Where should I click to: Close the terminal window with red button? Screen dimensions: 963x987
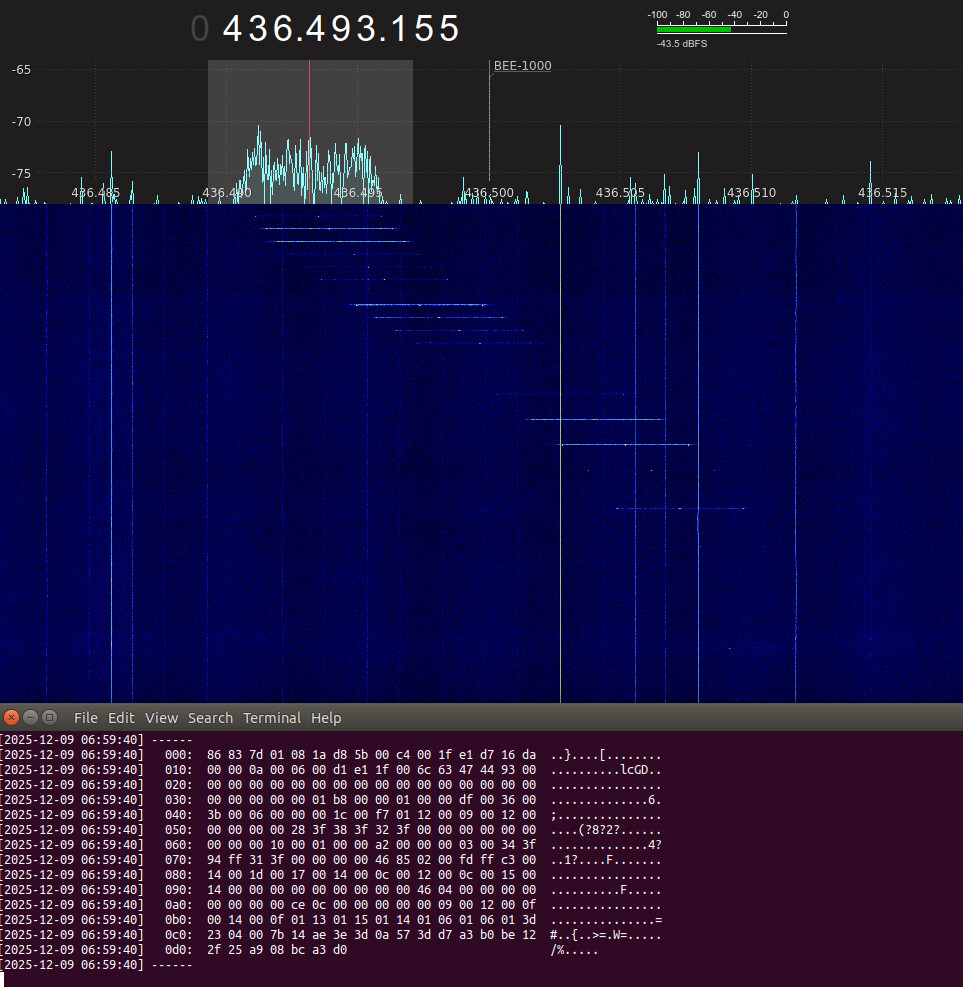click(x=12, y=718)
